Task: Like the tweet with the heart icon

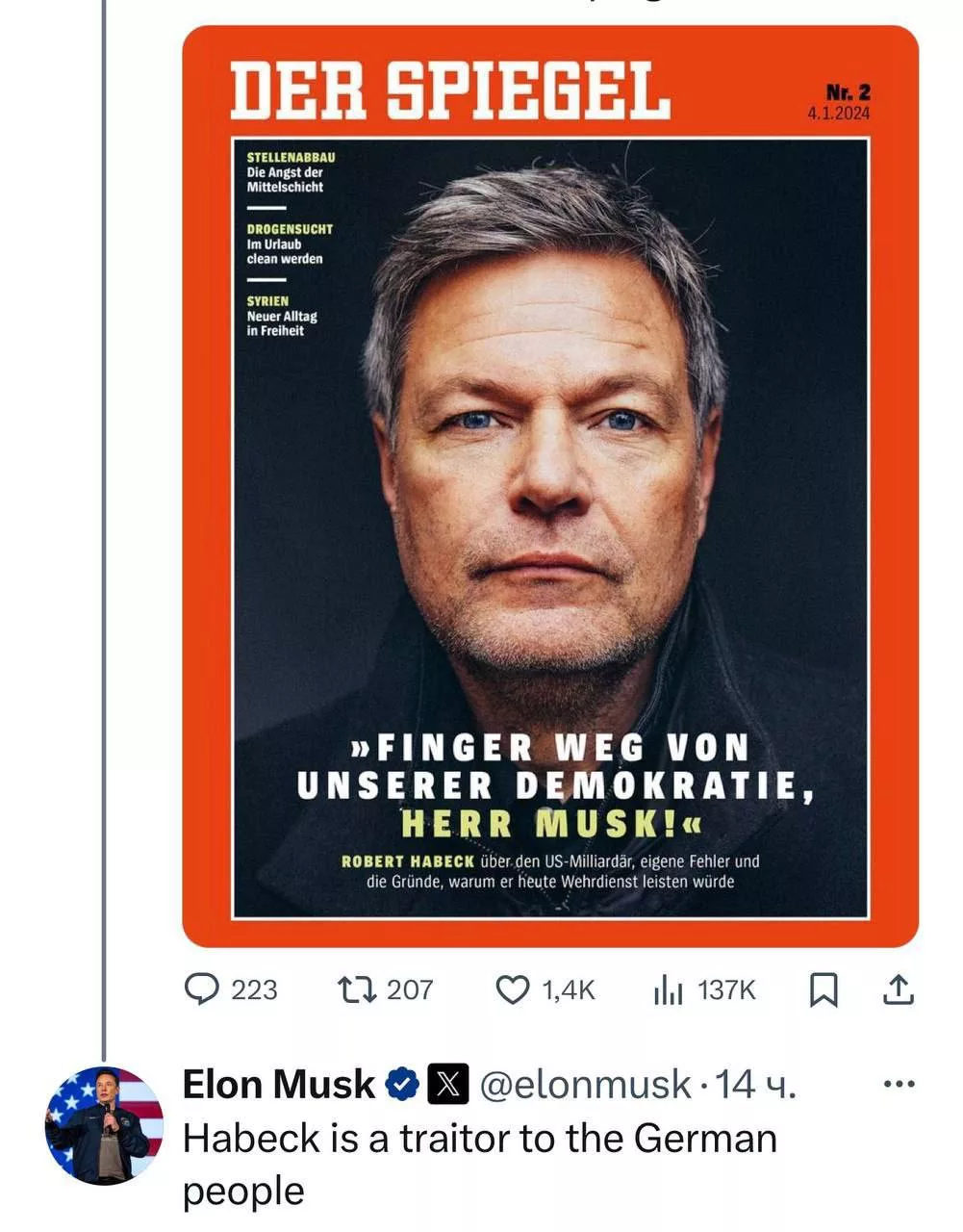Action: [513, 988]
